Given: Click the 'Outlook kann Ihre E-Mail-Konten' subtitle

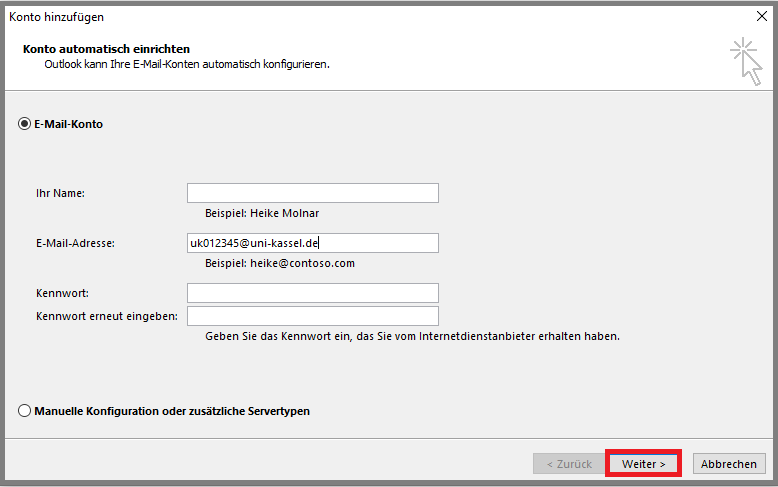Looking at the screenshot, I should [x=187, y=64].
